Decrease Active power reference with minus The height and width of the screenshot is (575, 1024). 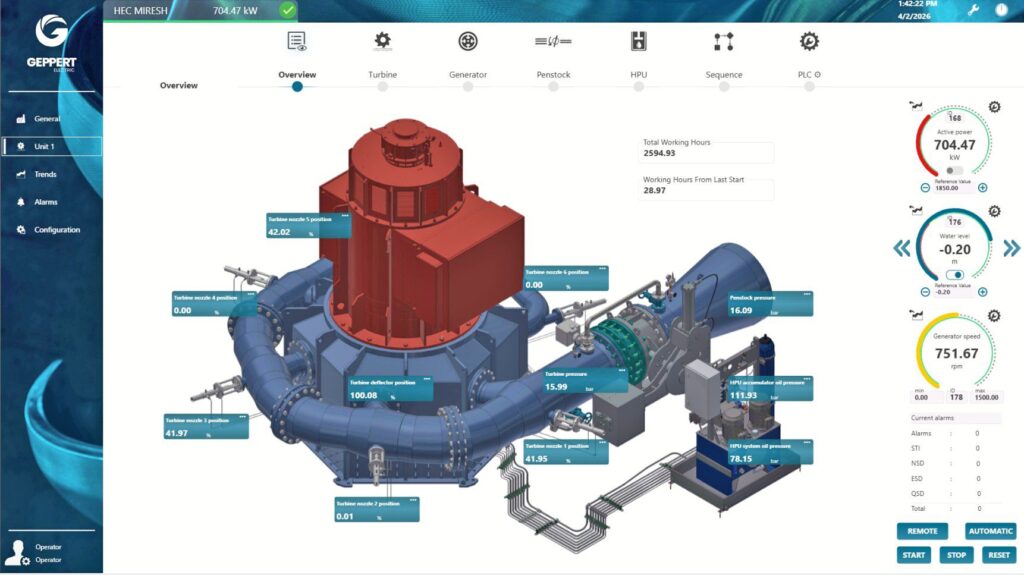pos(925,188)
